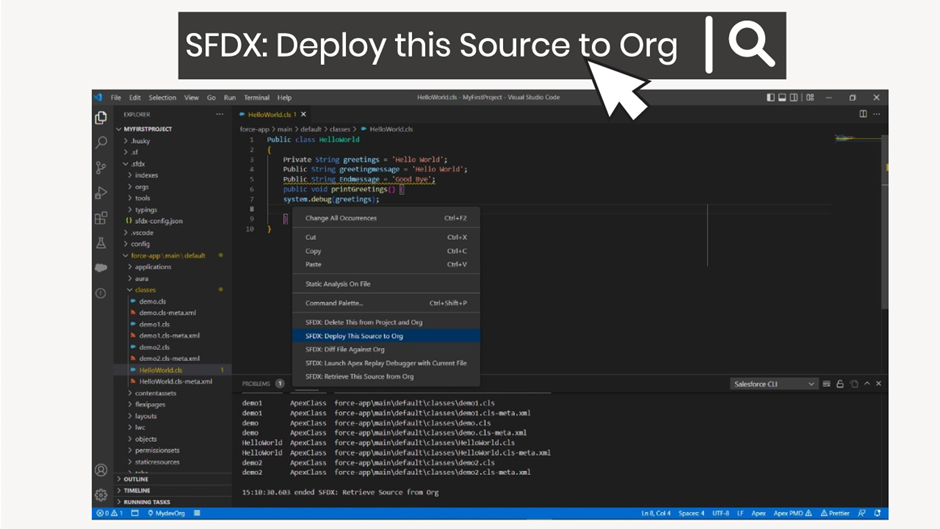This screenshot has height=529, width=940.
Task: Click the Apex language mode indicator
Action: [x=758, y=513]
